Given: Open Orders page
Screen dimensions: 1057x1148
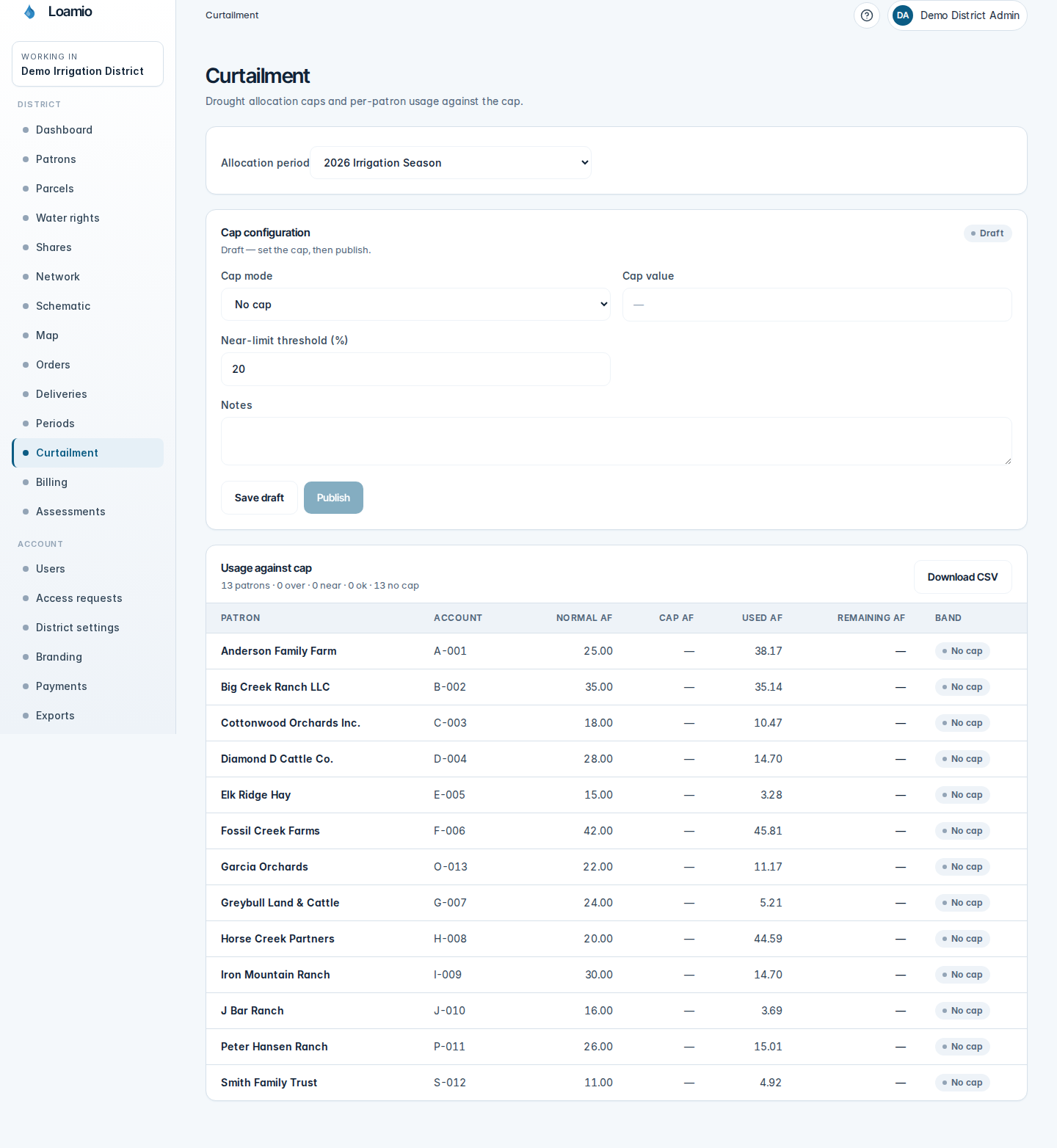Looking at the screenshot, I should (87, 365).
